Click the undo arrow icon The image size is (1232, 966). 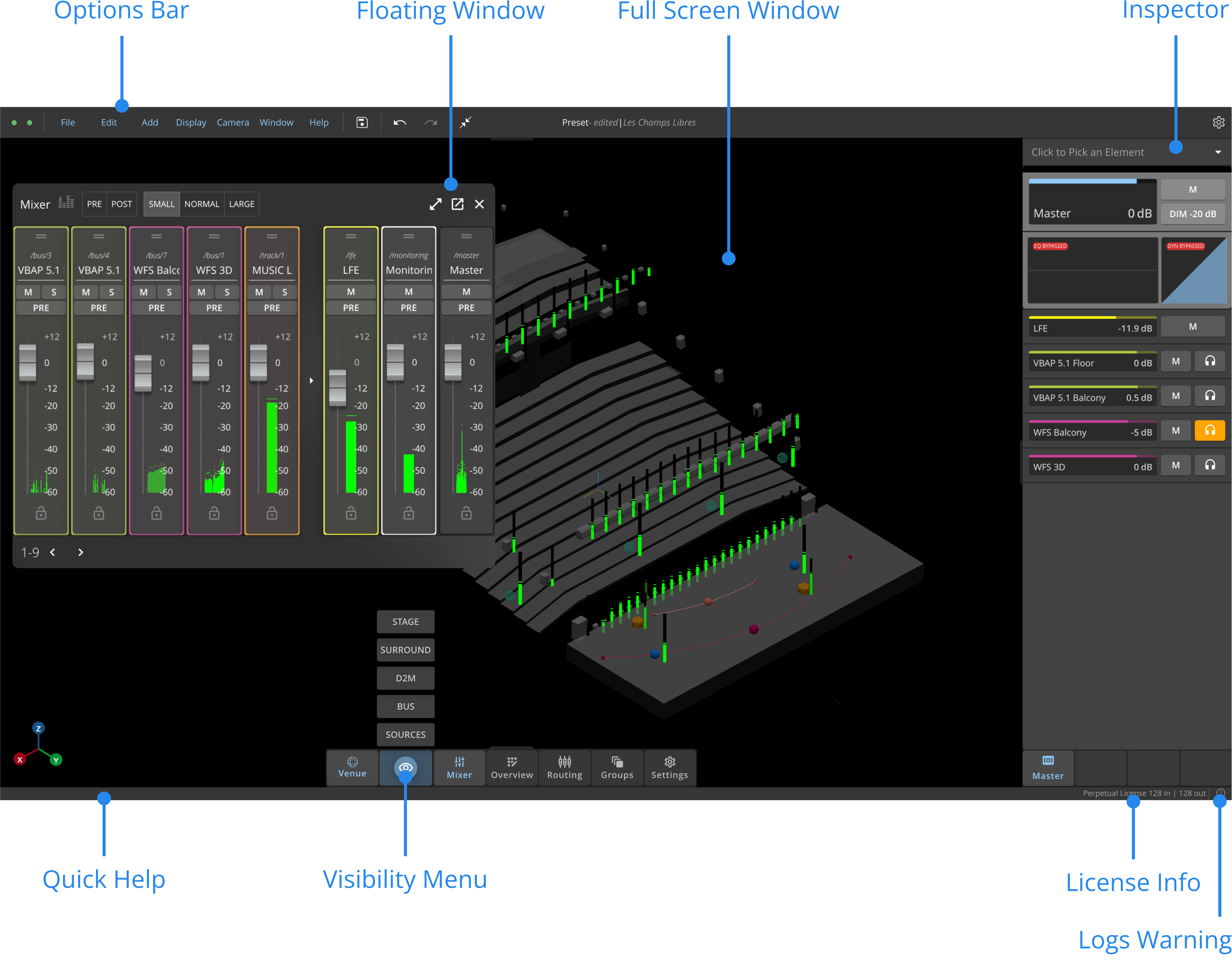(400, 123)
